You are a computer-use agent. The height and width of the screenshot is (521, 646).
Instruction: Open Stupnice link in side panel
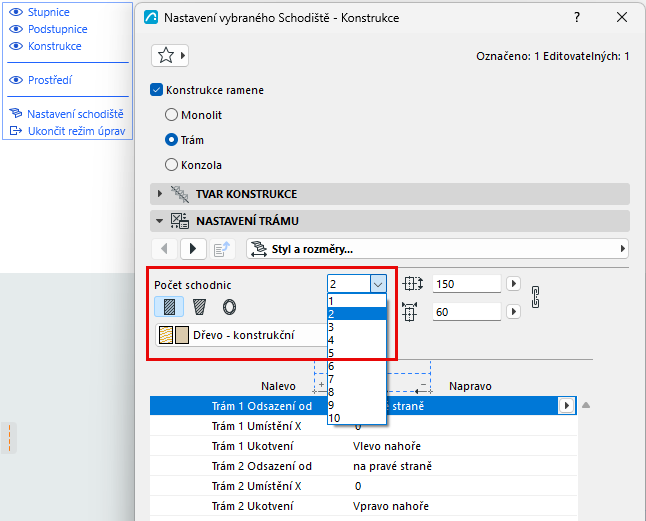click(x=49, y=12)
